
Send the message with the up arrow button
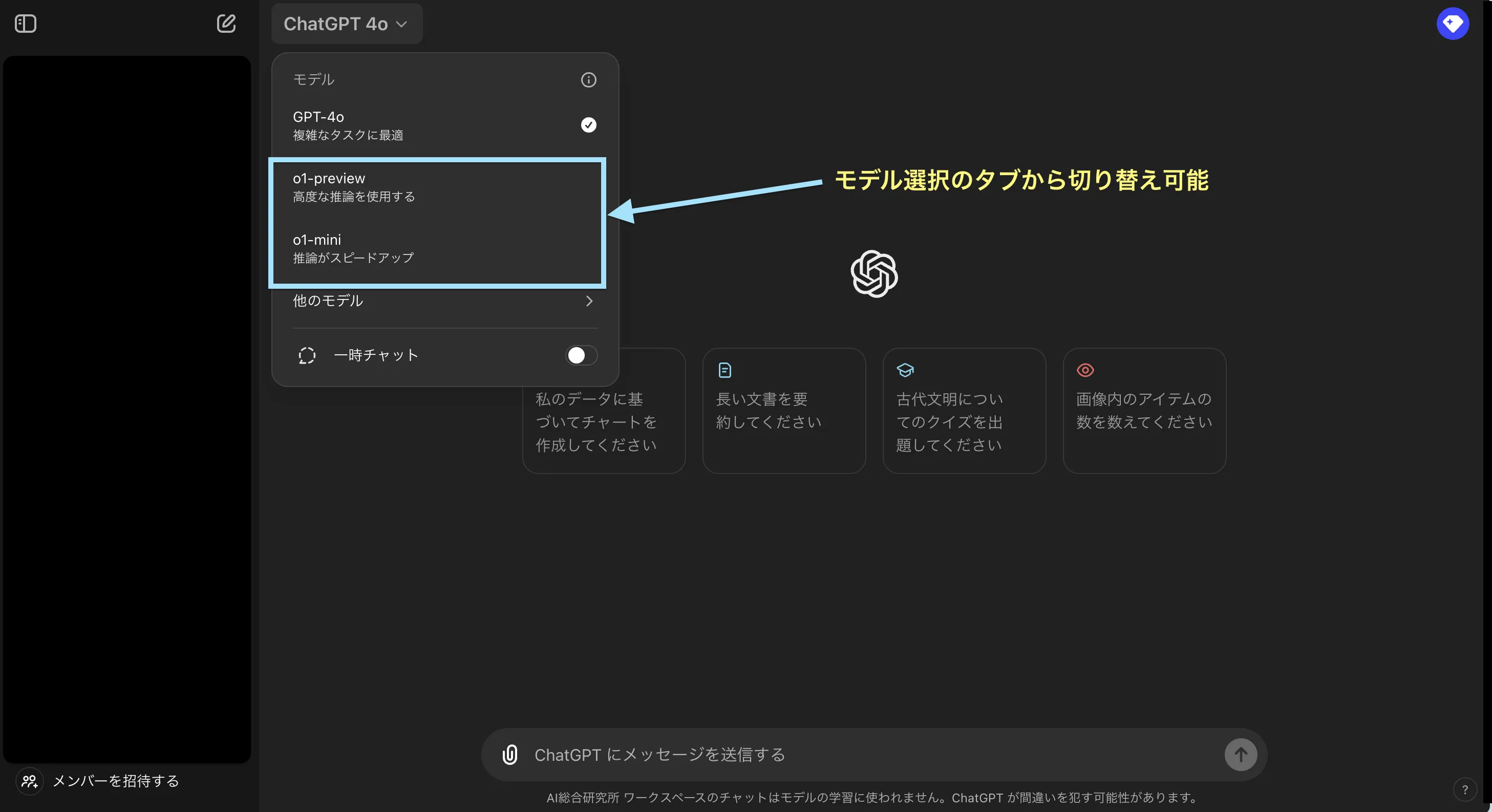[x=1241, y=755]
